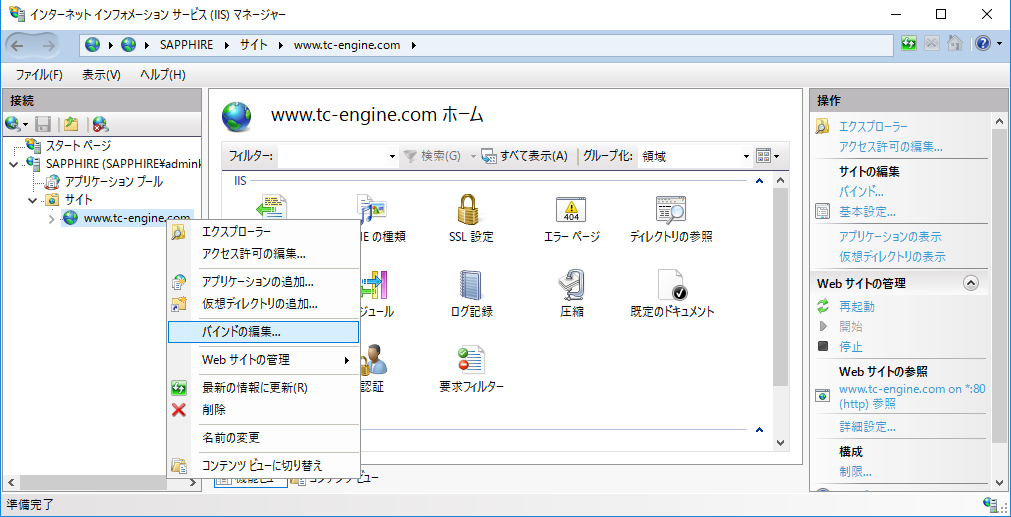Click the 操作 pane scrollbar up arrow
Image resolution: width=1011 pixels, height=517 pixels.
(x=998, y=121)
